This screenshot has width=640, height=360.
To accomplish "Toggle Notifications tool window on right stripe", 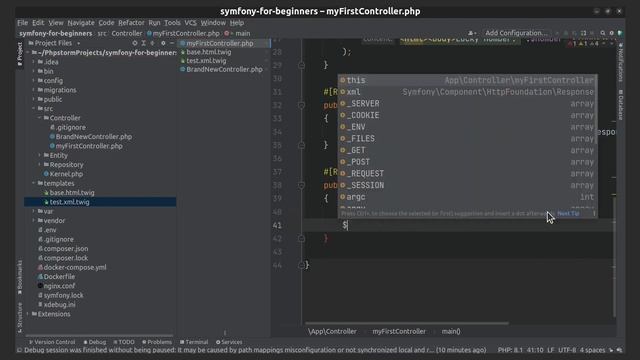I will point(620,62).
